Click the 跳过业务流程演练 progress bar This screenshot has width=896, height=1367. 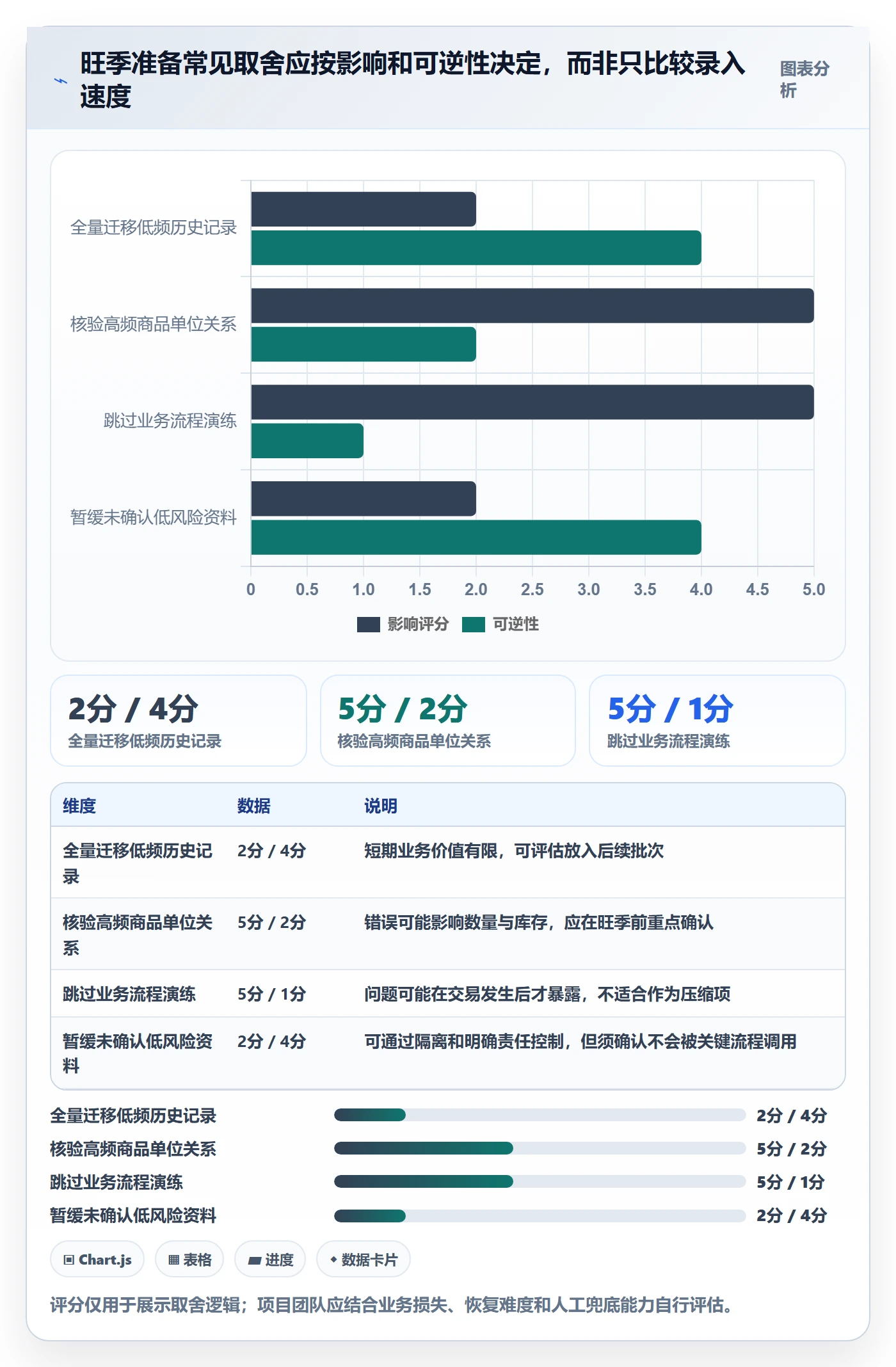540,1181
